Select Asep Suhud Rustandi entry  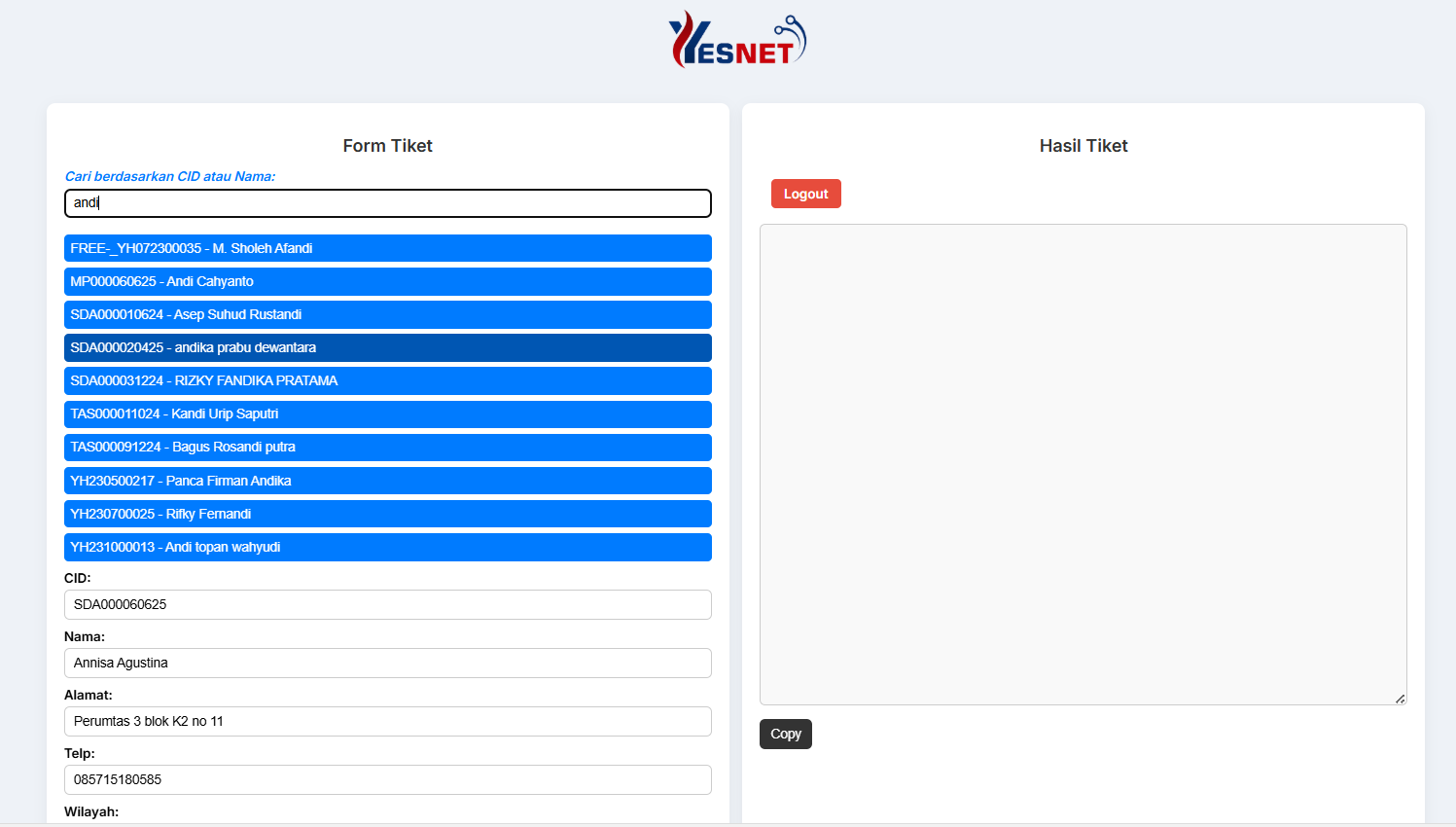pos(387,314)
